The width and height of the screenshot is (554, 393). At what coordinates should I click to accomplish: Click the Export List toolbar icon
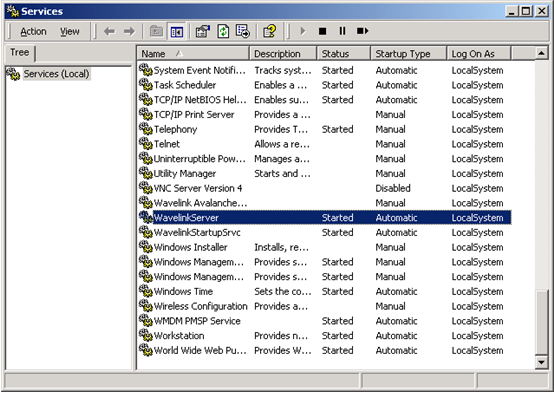click(243, 31)
